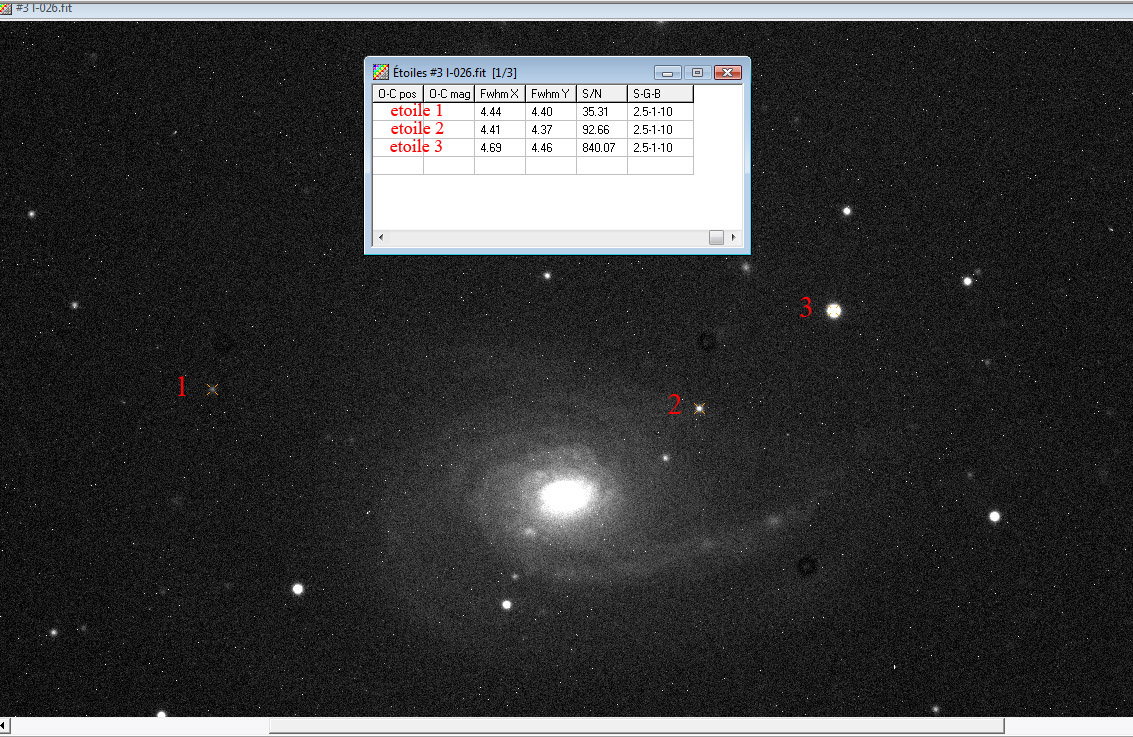Screen dimensions: 1133x737
Task: Click the S/N column header
Action: (x=602, y=94)
